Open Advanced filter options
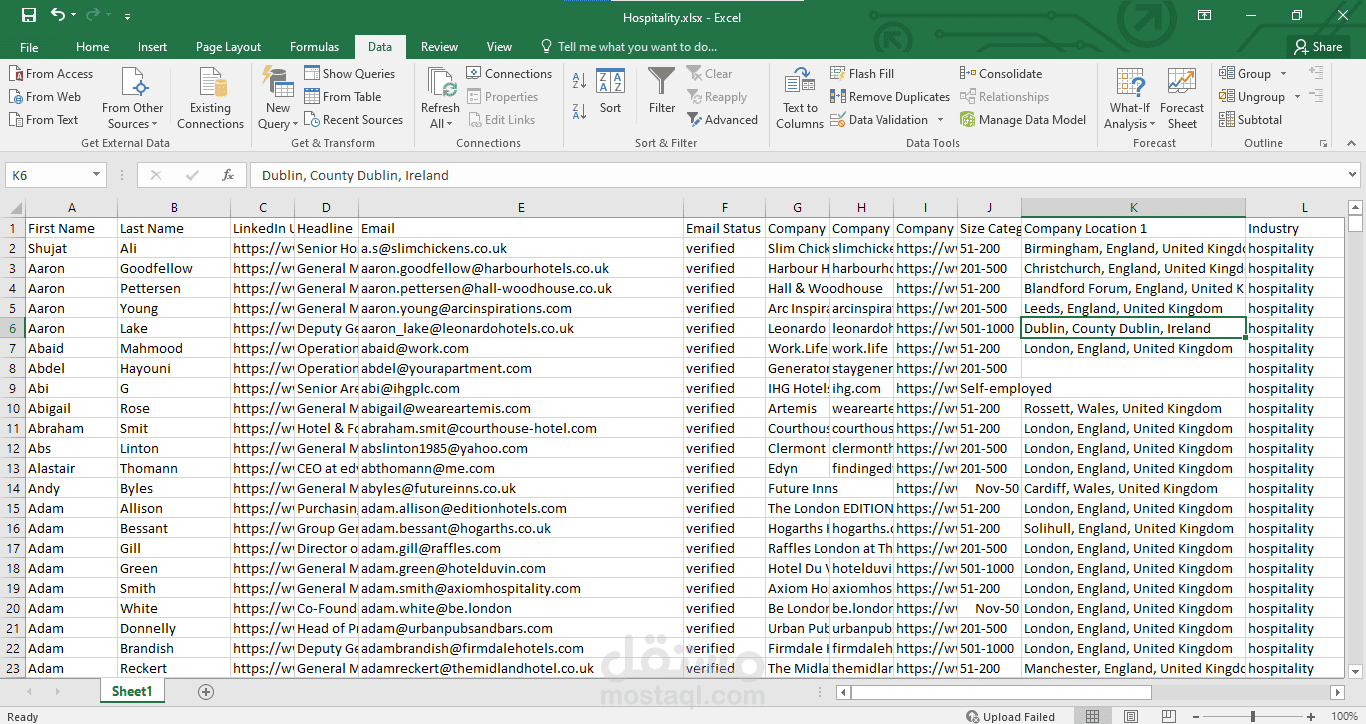Viewport: 1366px width, 724px height. coord(722,120)
